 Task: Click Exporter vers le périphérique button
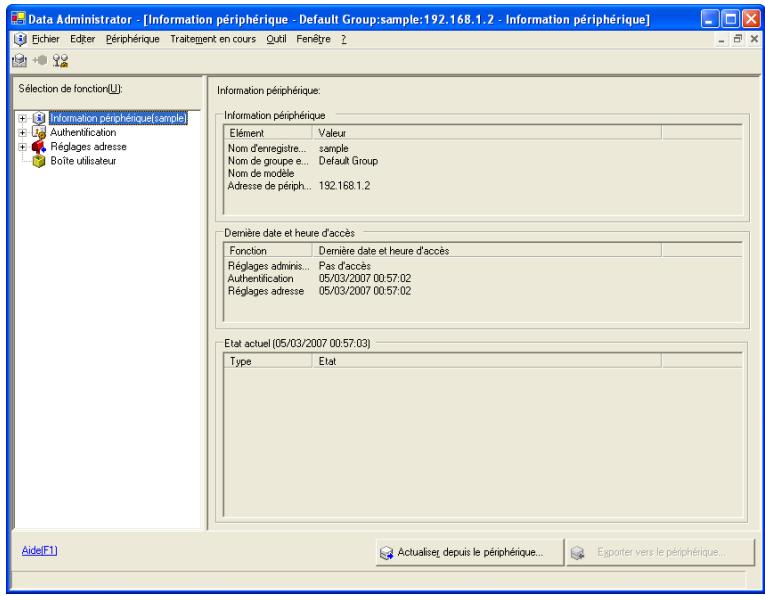[660, 552]
